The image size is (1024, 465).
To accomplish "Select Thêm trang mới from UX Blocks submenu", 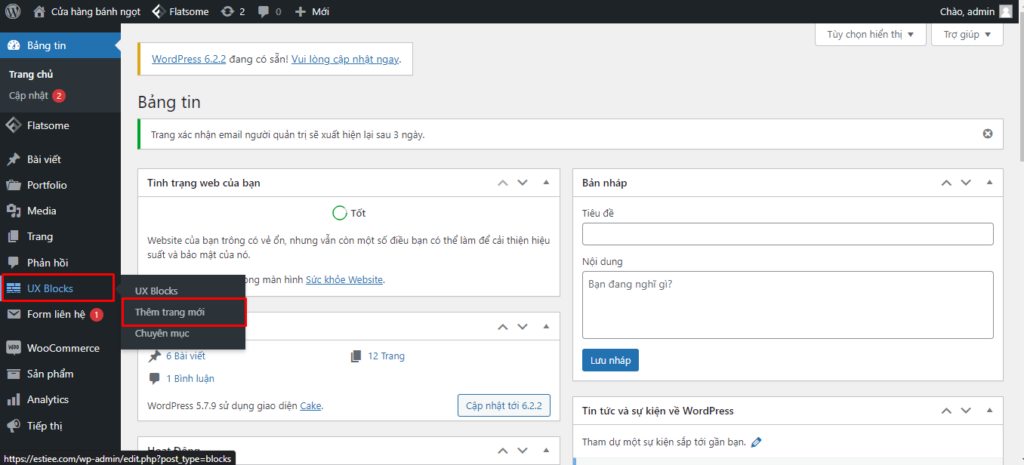I will (169, 312).
